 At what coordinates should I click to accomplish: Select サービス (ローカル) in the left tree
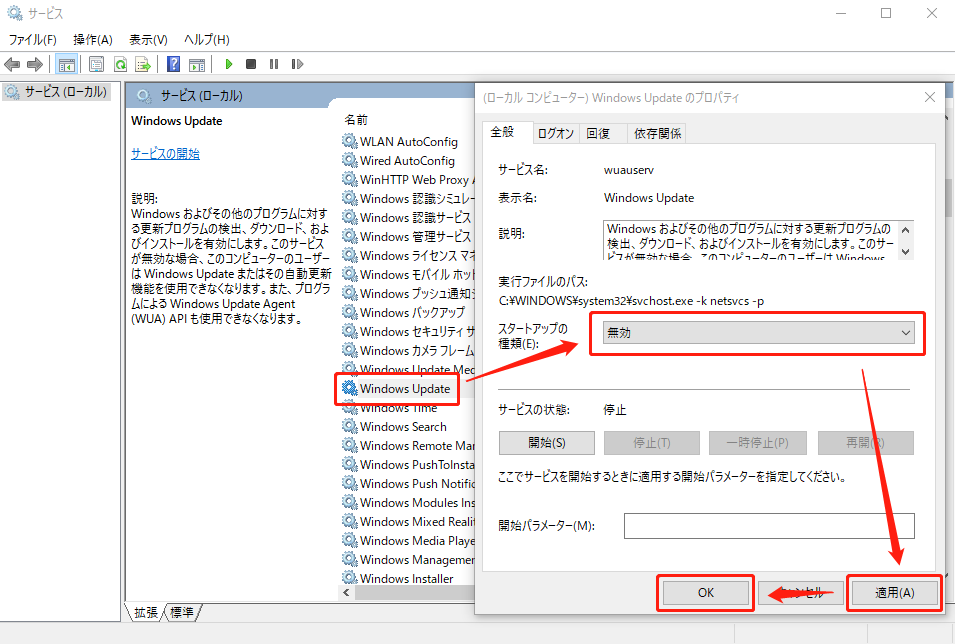point(57,92)
